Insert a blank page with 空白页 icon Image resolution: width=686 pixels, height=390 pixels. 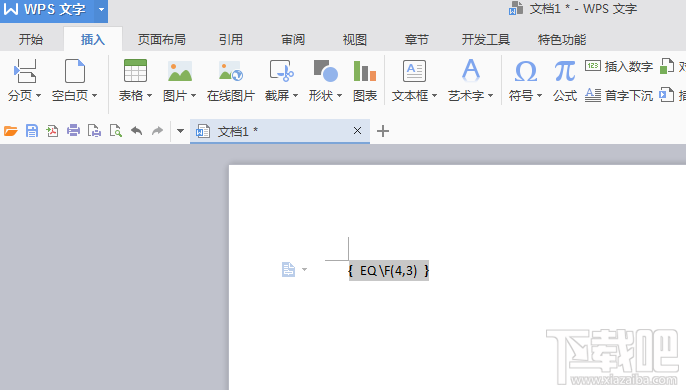click(x=75, y=71)
